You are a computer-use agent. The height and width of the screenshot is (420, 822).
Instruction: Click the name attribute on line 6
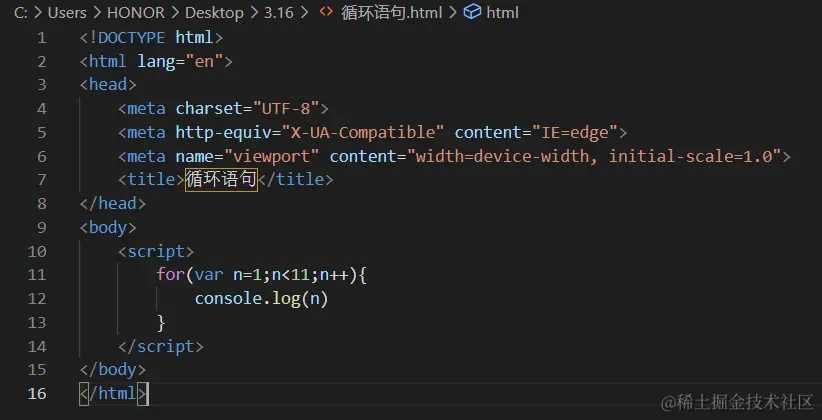click(194, 156)
